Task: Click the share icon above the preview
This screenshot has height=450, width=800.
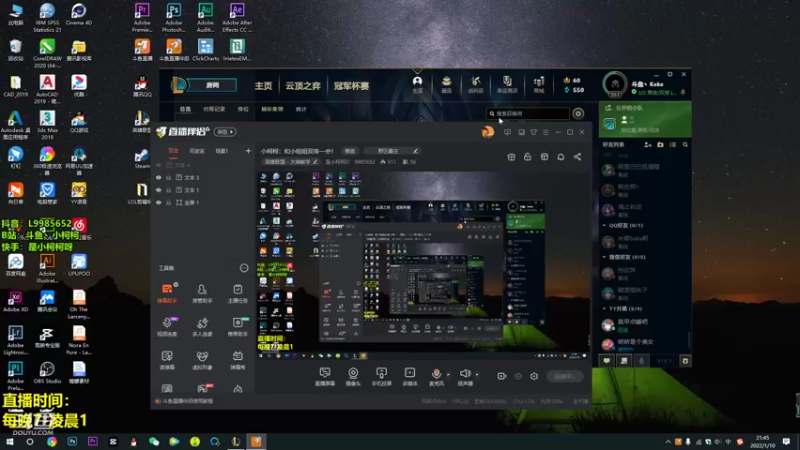Action: coord(577,157)
